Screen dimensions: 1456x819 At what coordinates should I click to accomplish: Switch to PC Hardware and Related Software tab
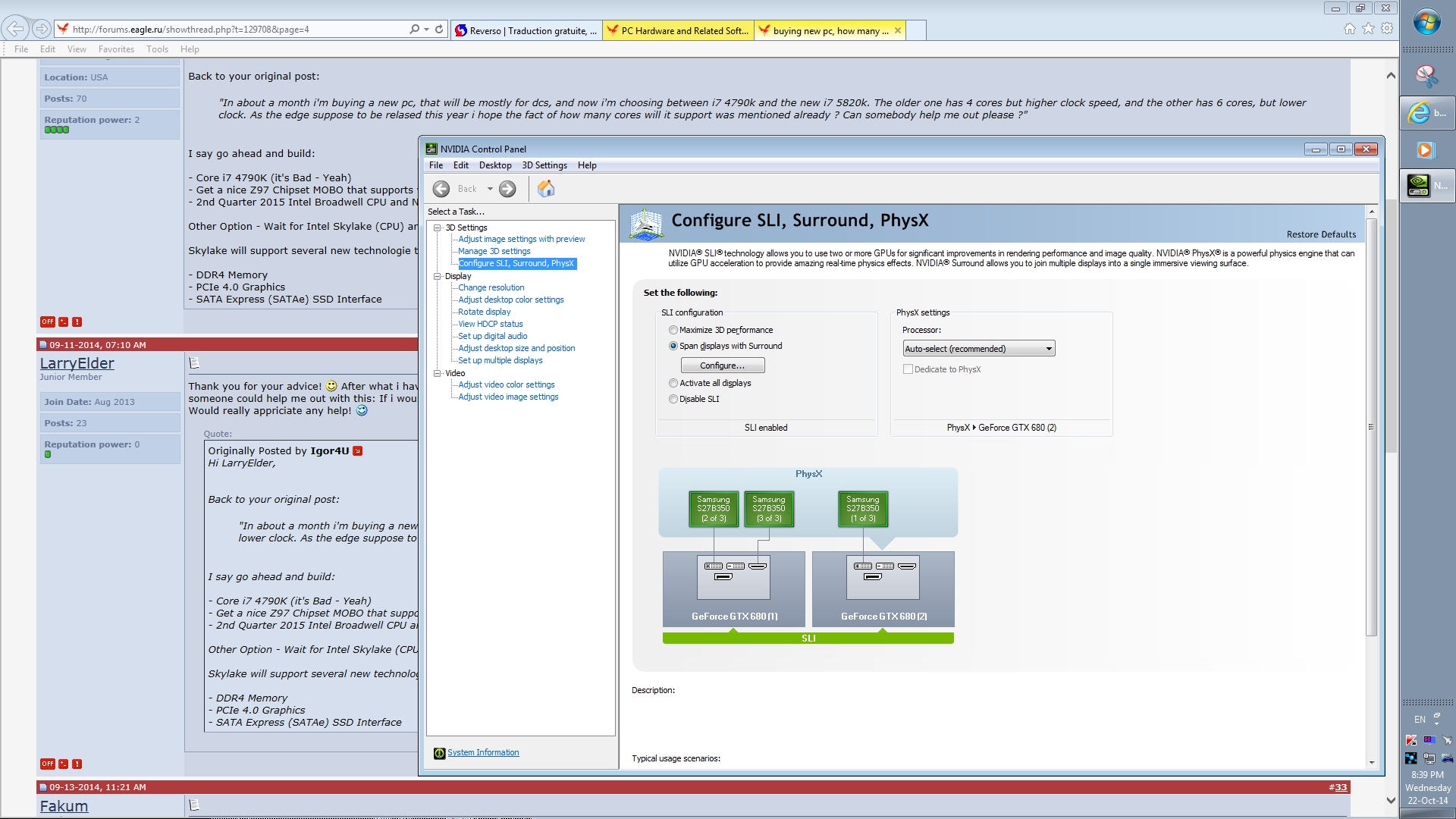pyautogui.click(x=678, y=31)
